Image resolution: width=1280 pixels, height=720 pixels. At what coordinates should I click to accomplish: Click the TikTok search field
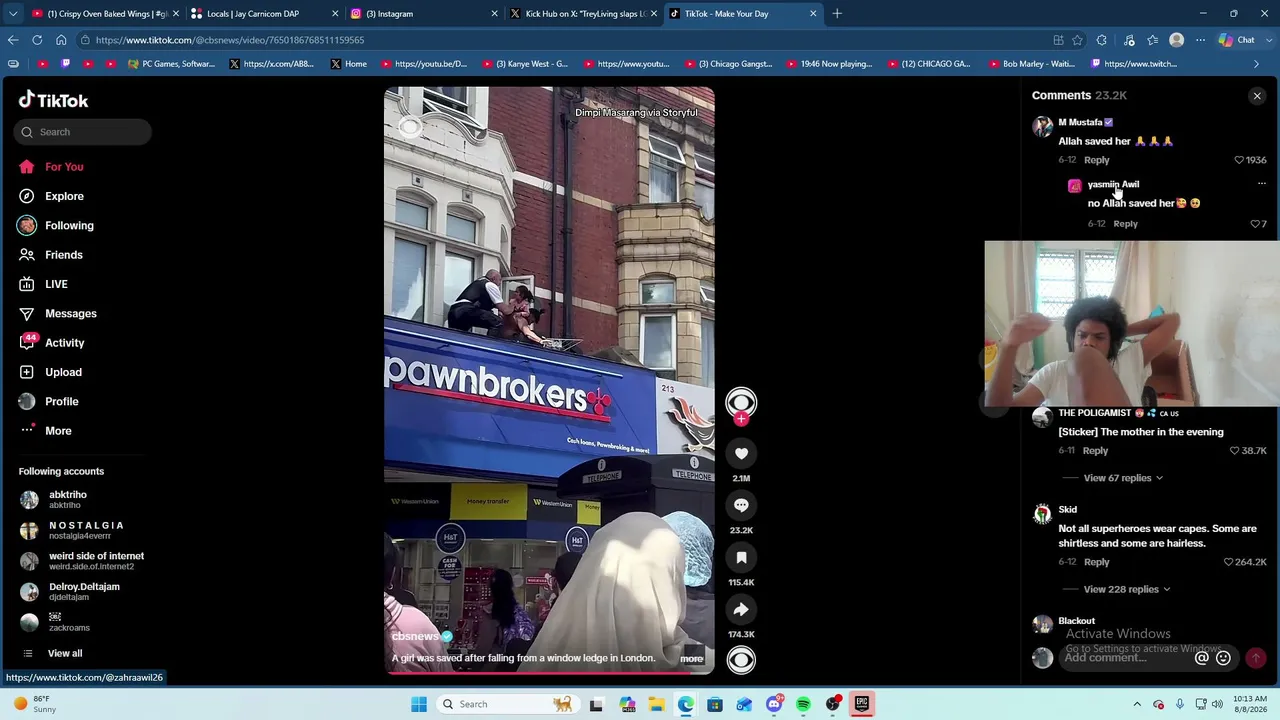pyautogui.click(x=84, y=132)
